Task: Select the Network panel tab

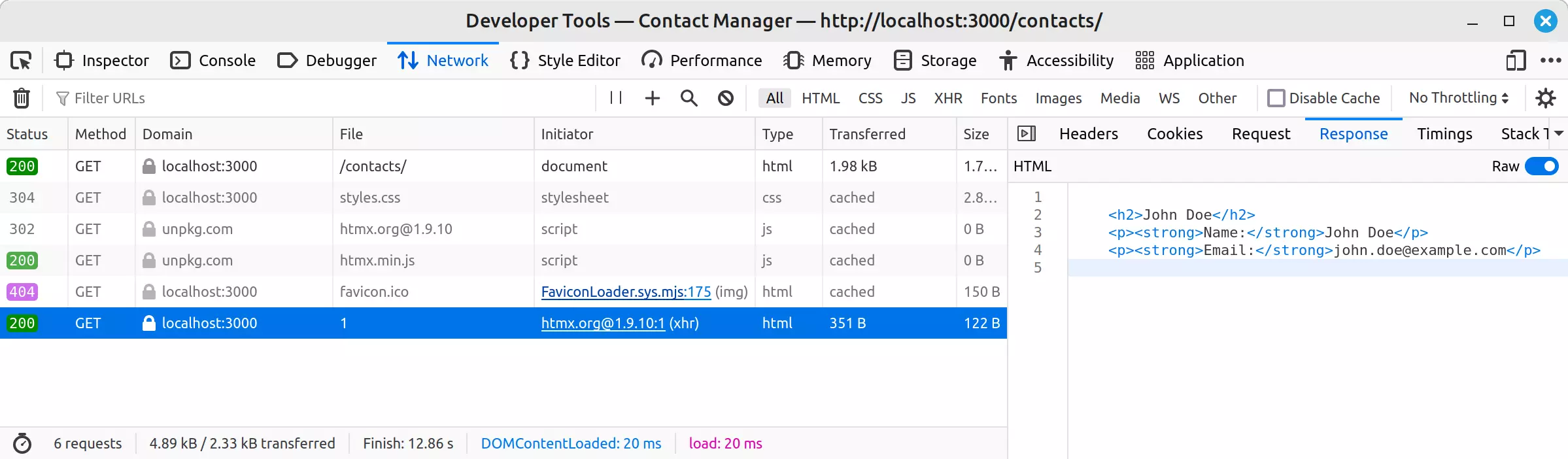Action: [443, 61]
